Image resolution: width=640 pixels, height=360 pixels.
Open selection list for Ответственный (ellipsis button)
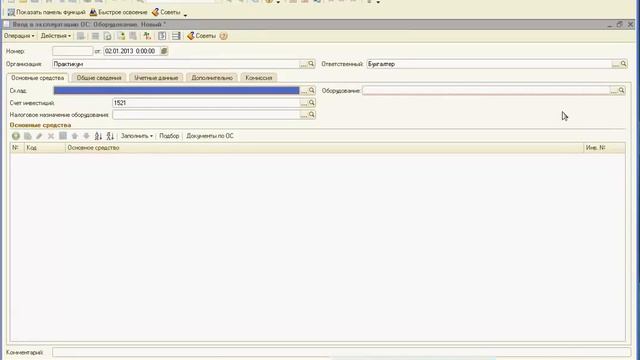tap(616, 64)
